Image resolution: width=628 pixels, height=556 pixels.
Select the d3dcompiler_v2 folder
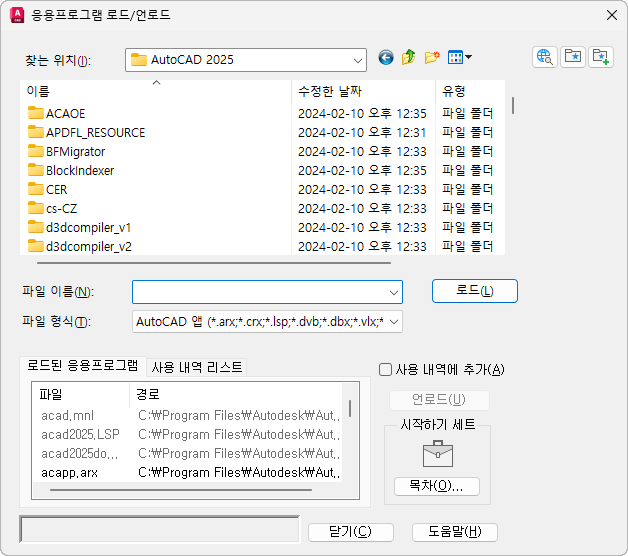coord(80,246)
